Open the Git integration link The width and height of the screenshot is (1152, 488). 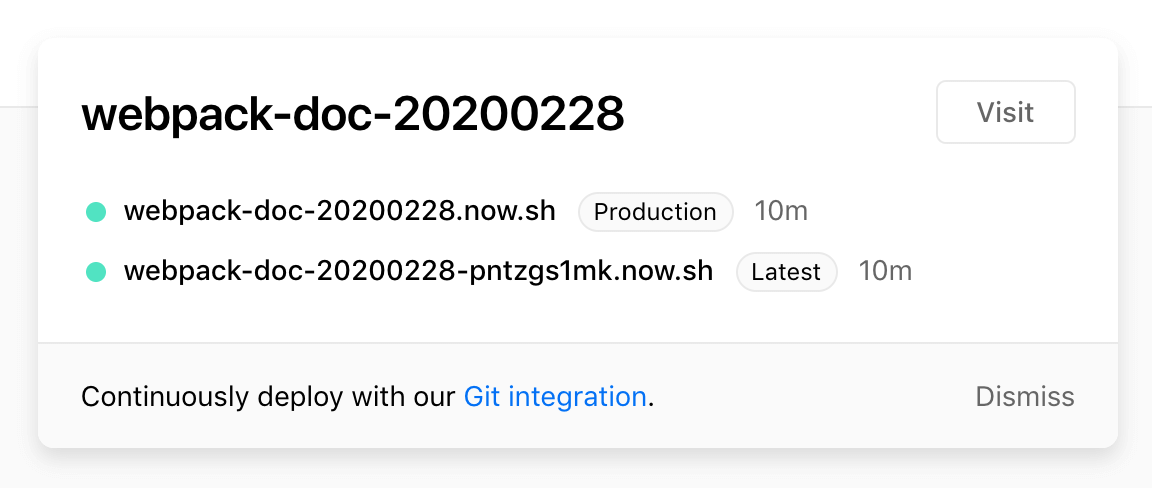click(x=555, y=397)
